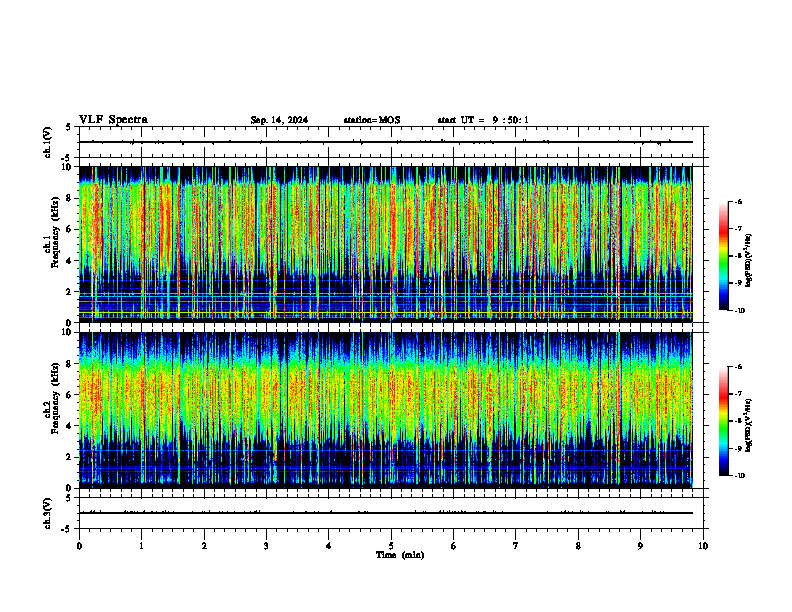Click the "3" tick on time axis
The width and height of the screenshot is (792, 612).
tap(266, 546)
